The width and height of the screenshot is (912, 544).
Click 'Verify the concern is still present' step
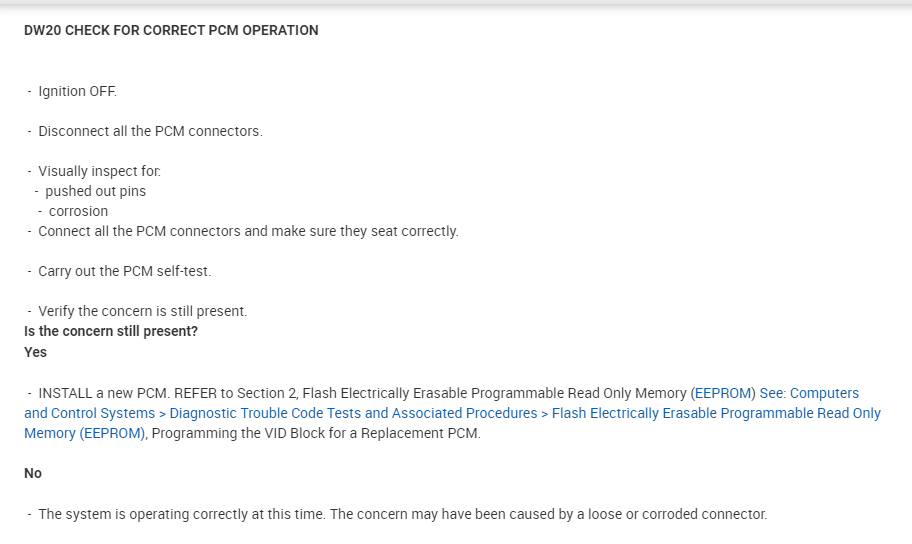point(142,311)
